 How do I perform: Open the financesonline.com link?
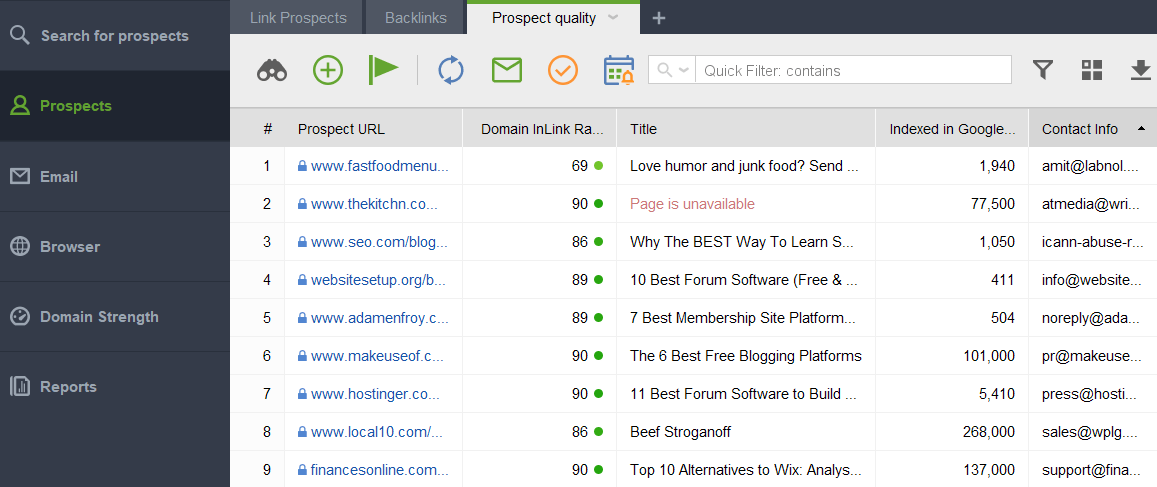click(379, 469)
